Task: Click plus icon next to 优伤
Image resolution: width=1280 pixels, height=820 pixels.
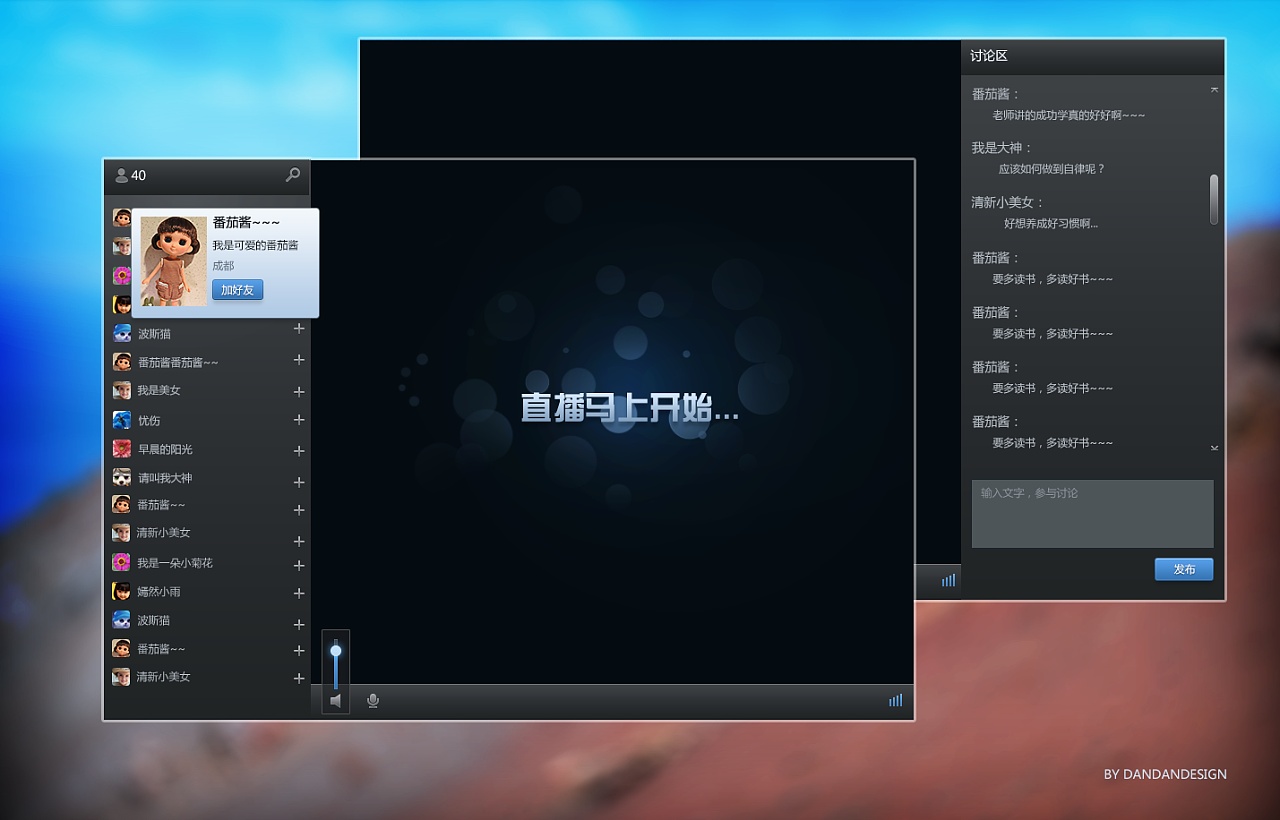Action: (298, 420)
